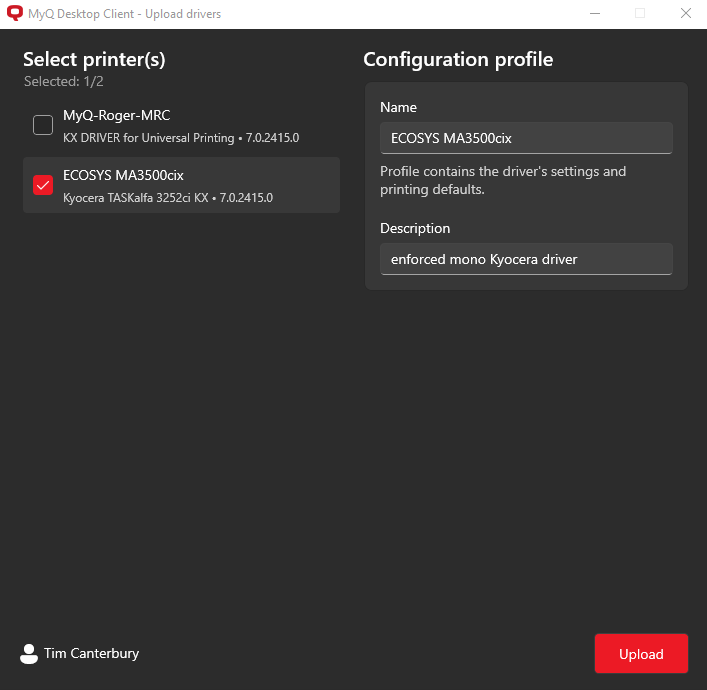707x690 pixels.
Task: Check the MyQ-Roger-MRC printer checkbox
Action: [43, 125]
